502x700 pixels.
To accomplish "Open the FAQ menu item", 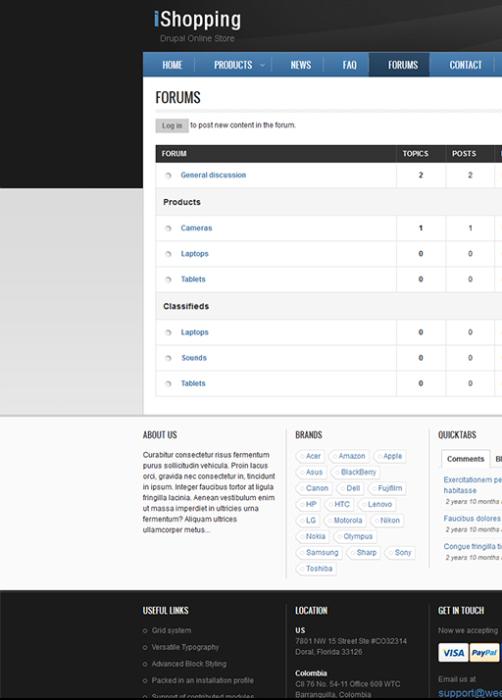I will coord(349,65).
